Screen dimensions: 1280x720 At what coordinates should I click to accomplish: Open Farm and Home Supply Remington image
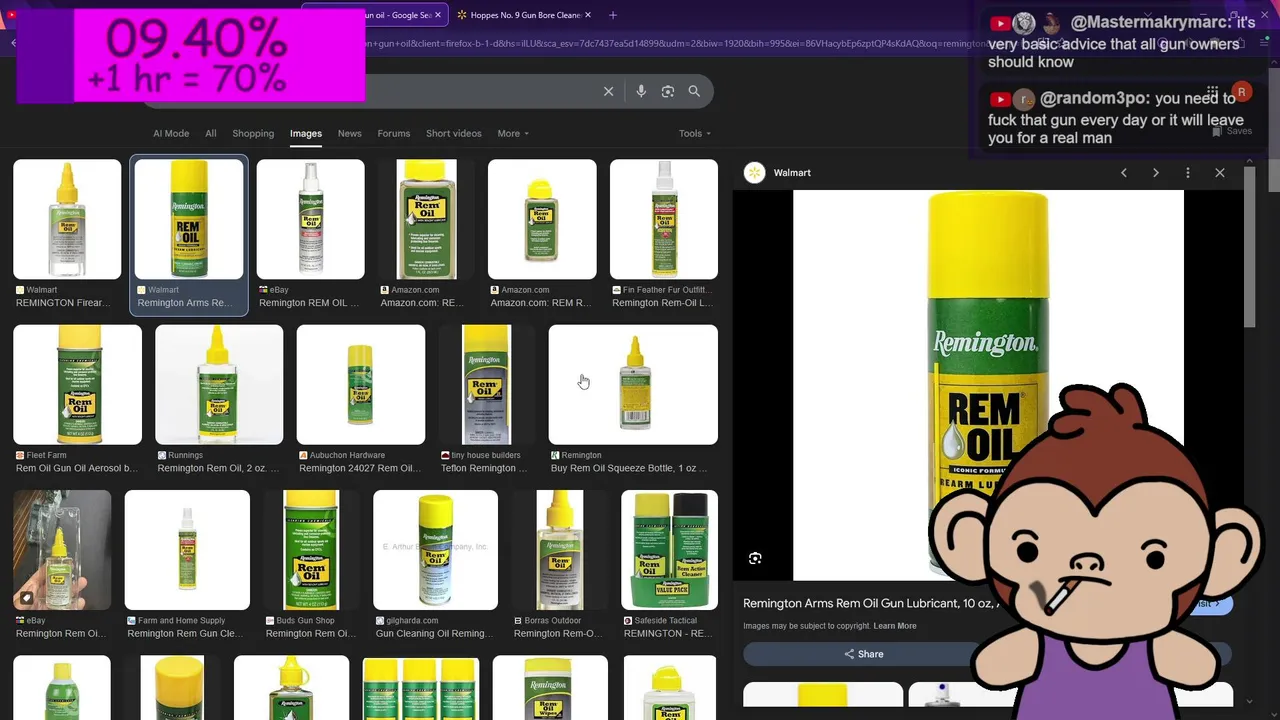click(x=187, y=550)
